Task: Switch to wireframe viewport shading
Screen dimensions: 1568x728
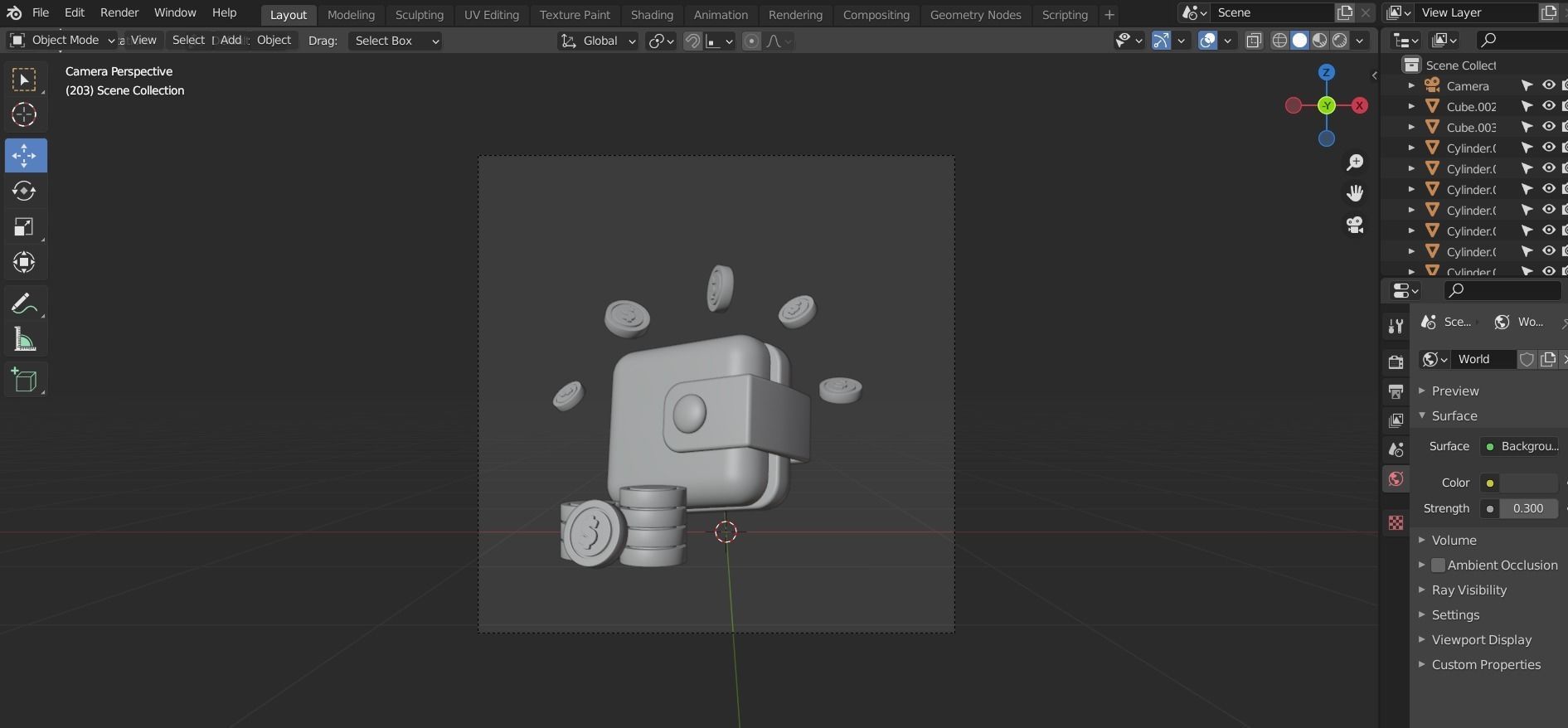Action: (1279, 41)
